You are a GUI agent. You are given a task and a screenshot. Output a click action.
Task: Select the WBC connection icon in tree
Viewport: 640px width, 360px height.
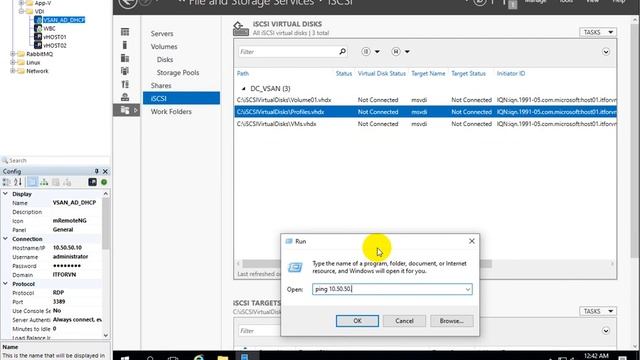click(38, 28)
